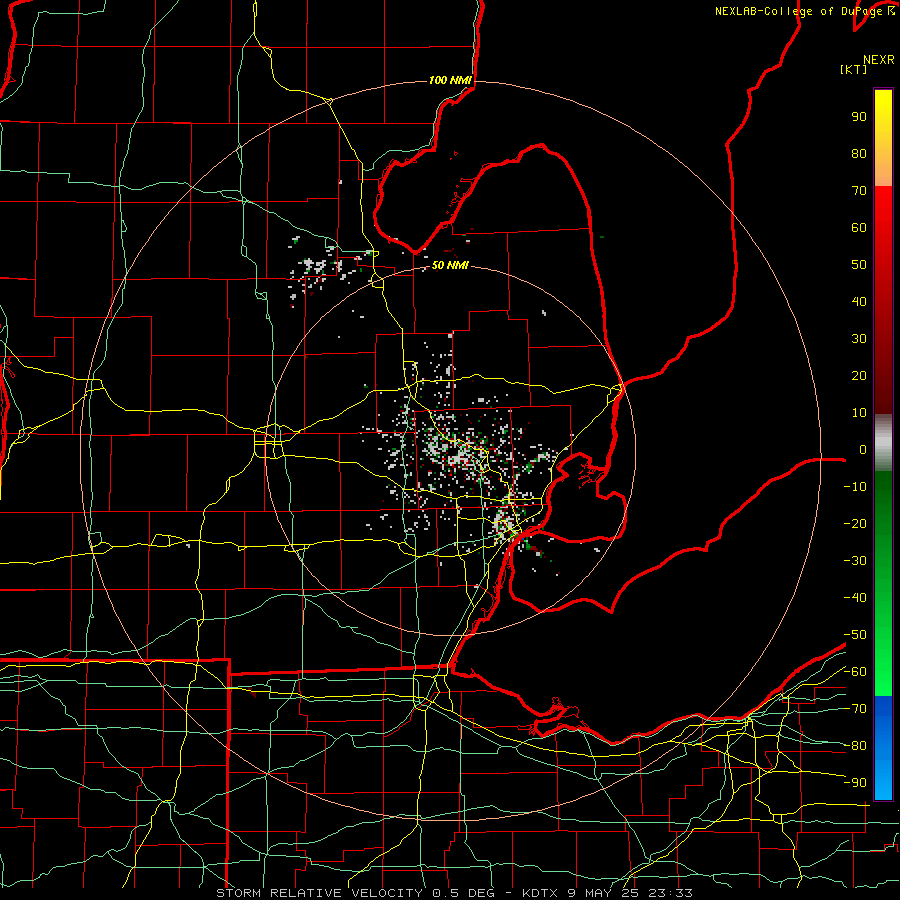Click the 10 knot scale label

859,413
